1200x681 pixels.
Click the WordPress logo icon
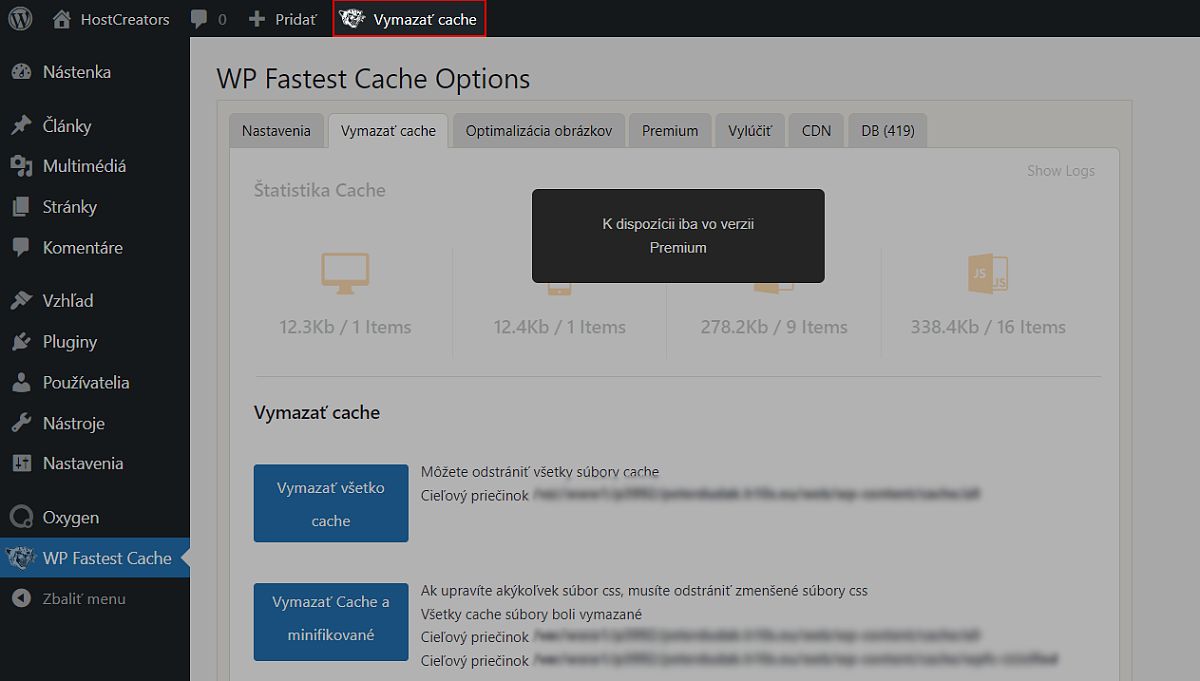(20, 19)
